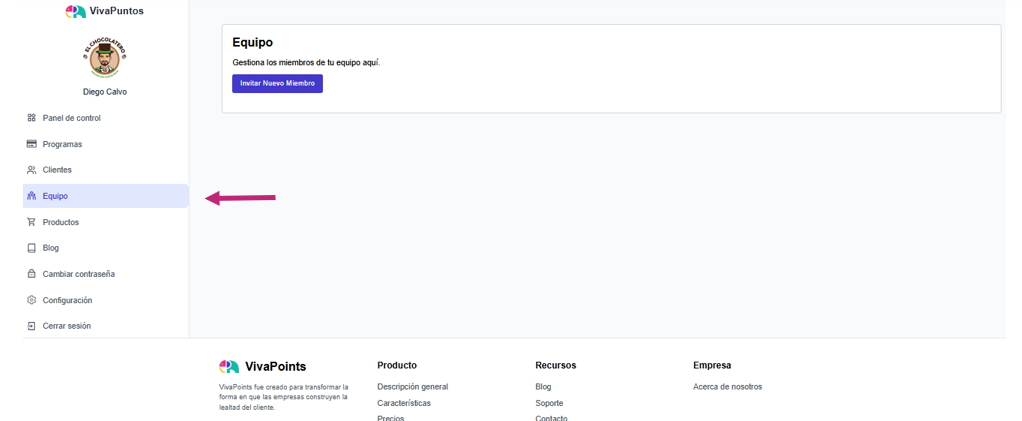Viewport: 1022px width, 421px height.
Task: Click the Blog book icon
Action: point(31,248)
